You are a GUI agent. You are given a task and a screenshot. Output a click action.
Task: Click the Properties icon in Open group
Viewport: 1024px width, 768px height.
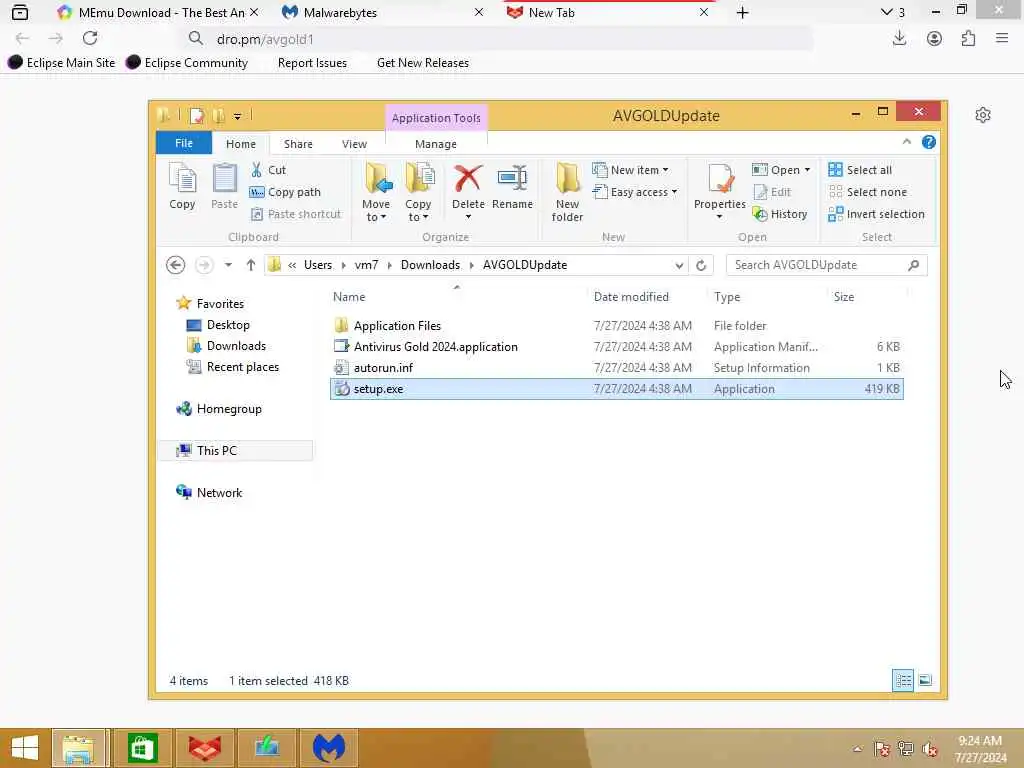(720, 179)
